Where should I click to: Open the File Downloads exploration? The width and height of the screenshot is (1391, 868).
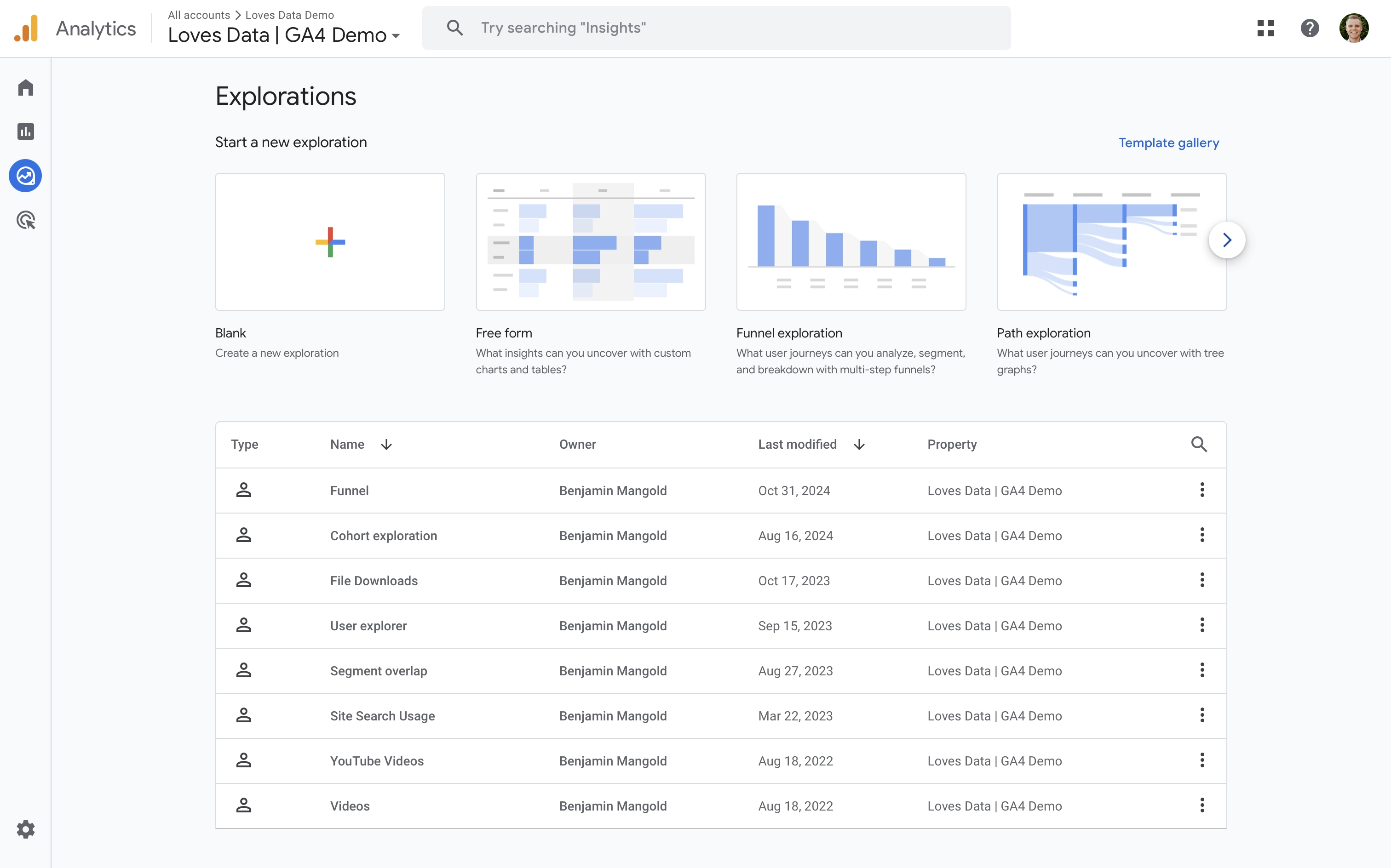coord(374,580)
